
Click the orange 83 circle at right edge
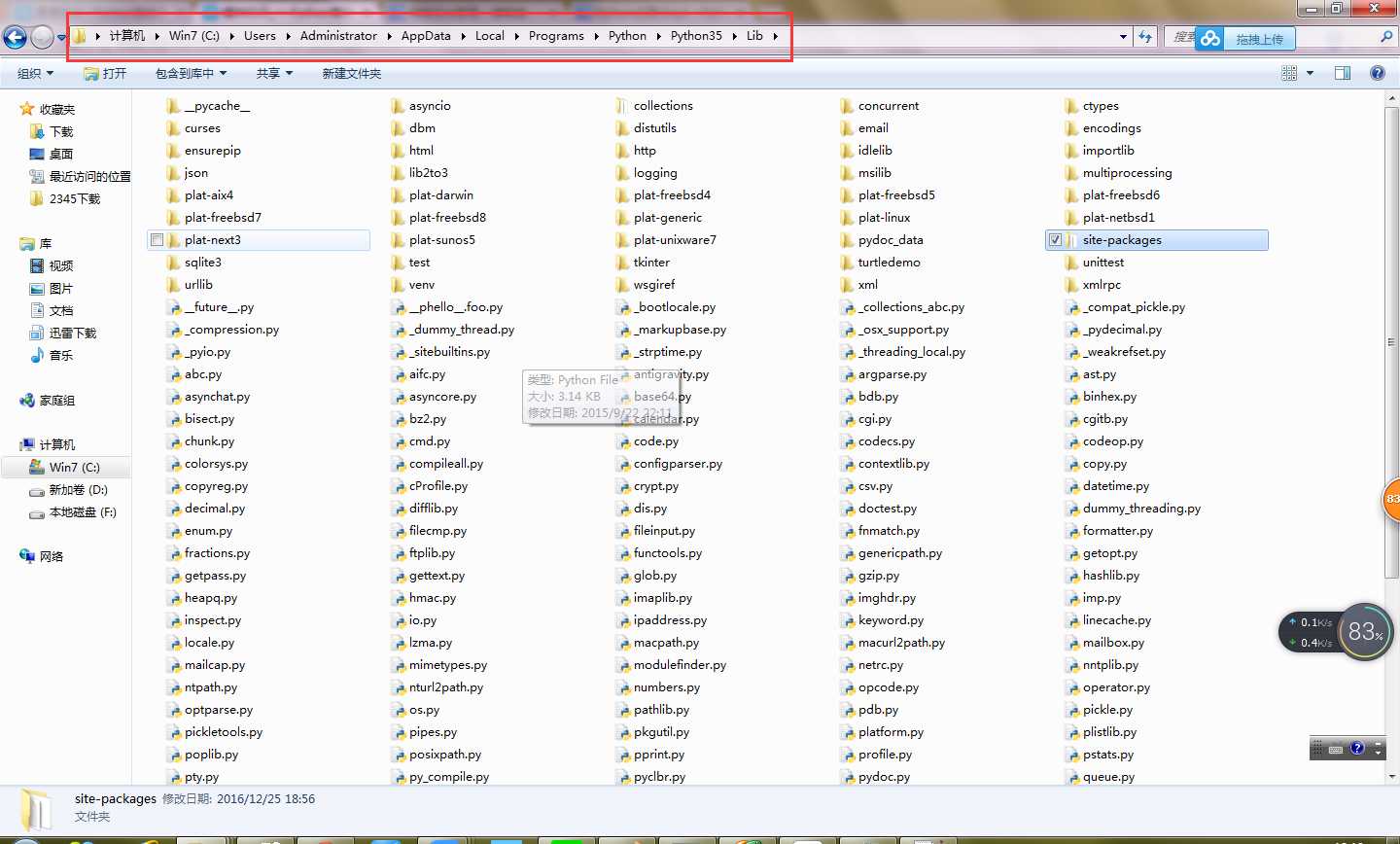[x=1392, y=500]
